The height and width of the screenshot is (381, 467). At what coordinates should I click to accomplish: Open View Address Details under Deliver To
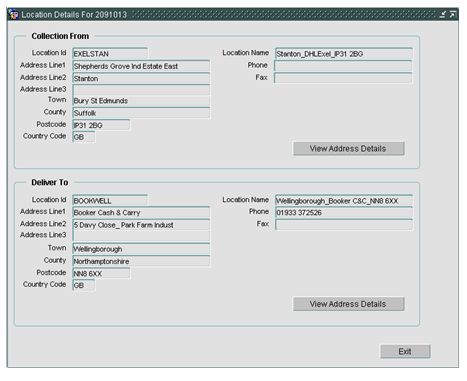pos(349,304)
